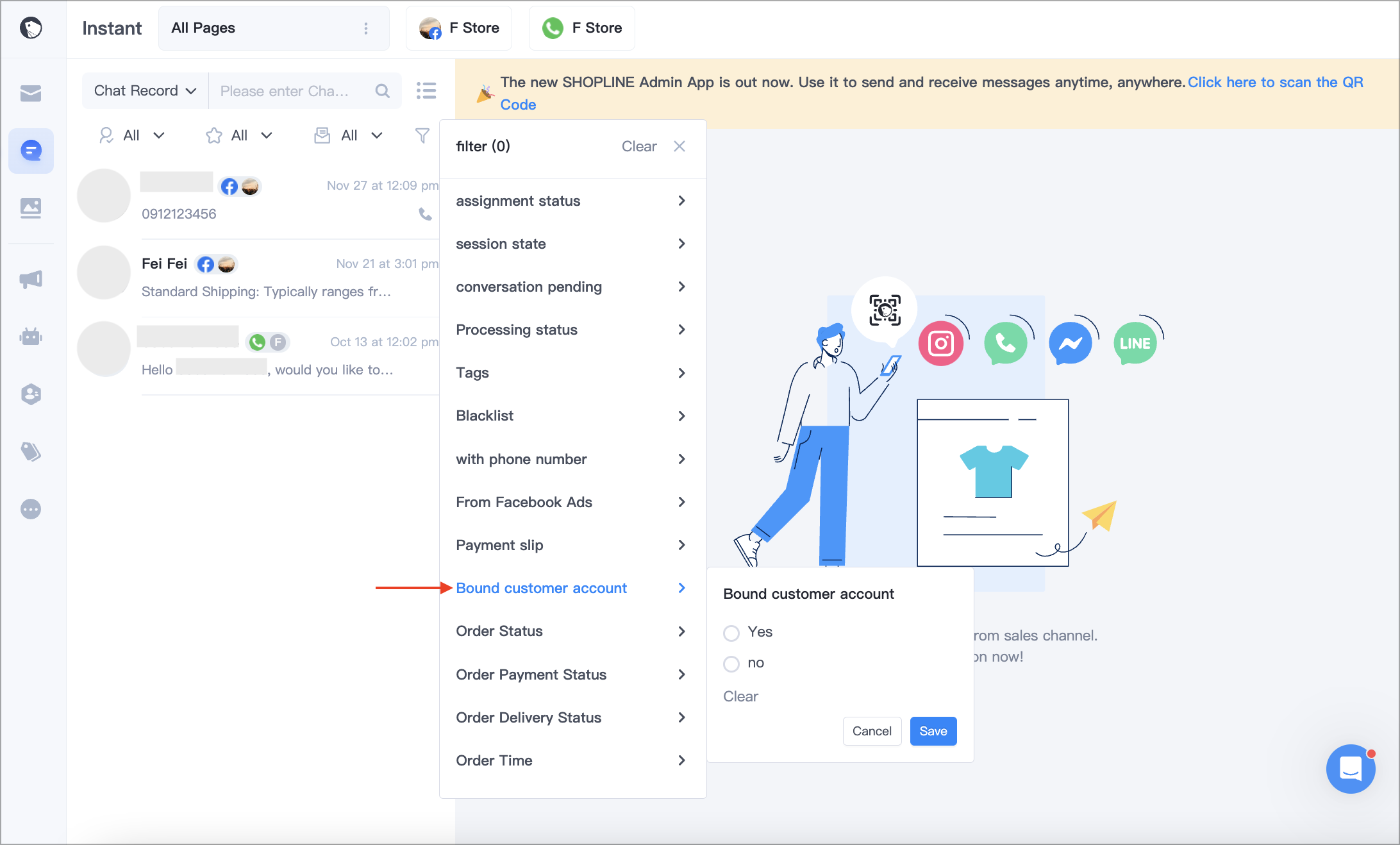Select the no radio option
Viewport: 1400px width, 845px height.
point(731,664)
